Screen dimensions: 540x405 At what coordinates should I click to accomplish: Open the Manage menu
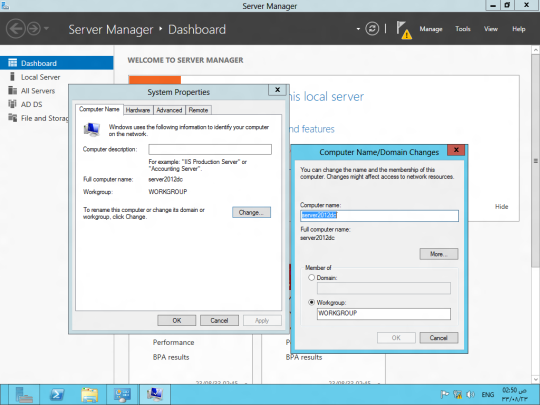[430, 29]
